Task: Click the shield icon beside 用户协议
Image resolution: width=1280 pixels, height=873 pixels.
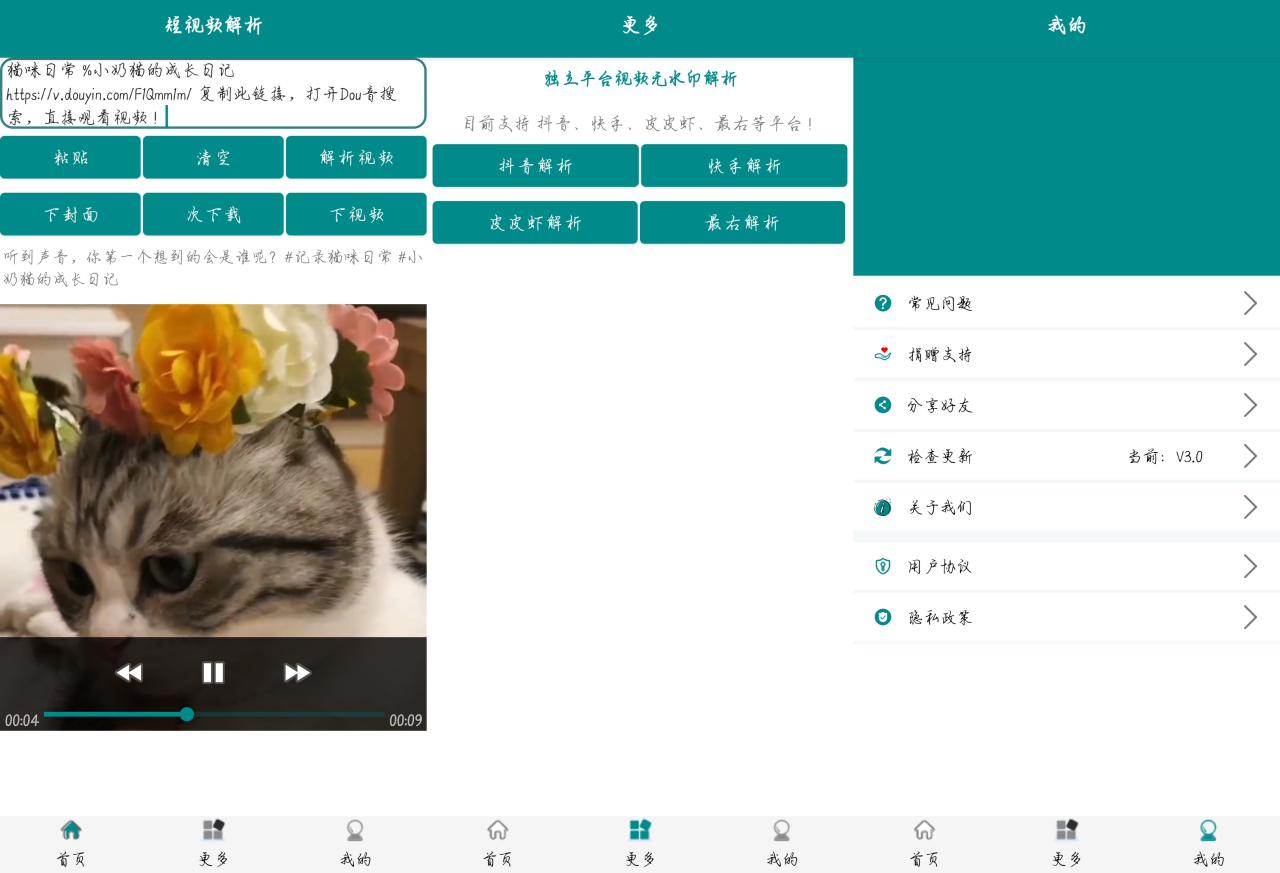Action: 883,566
